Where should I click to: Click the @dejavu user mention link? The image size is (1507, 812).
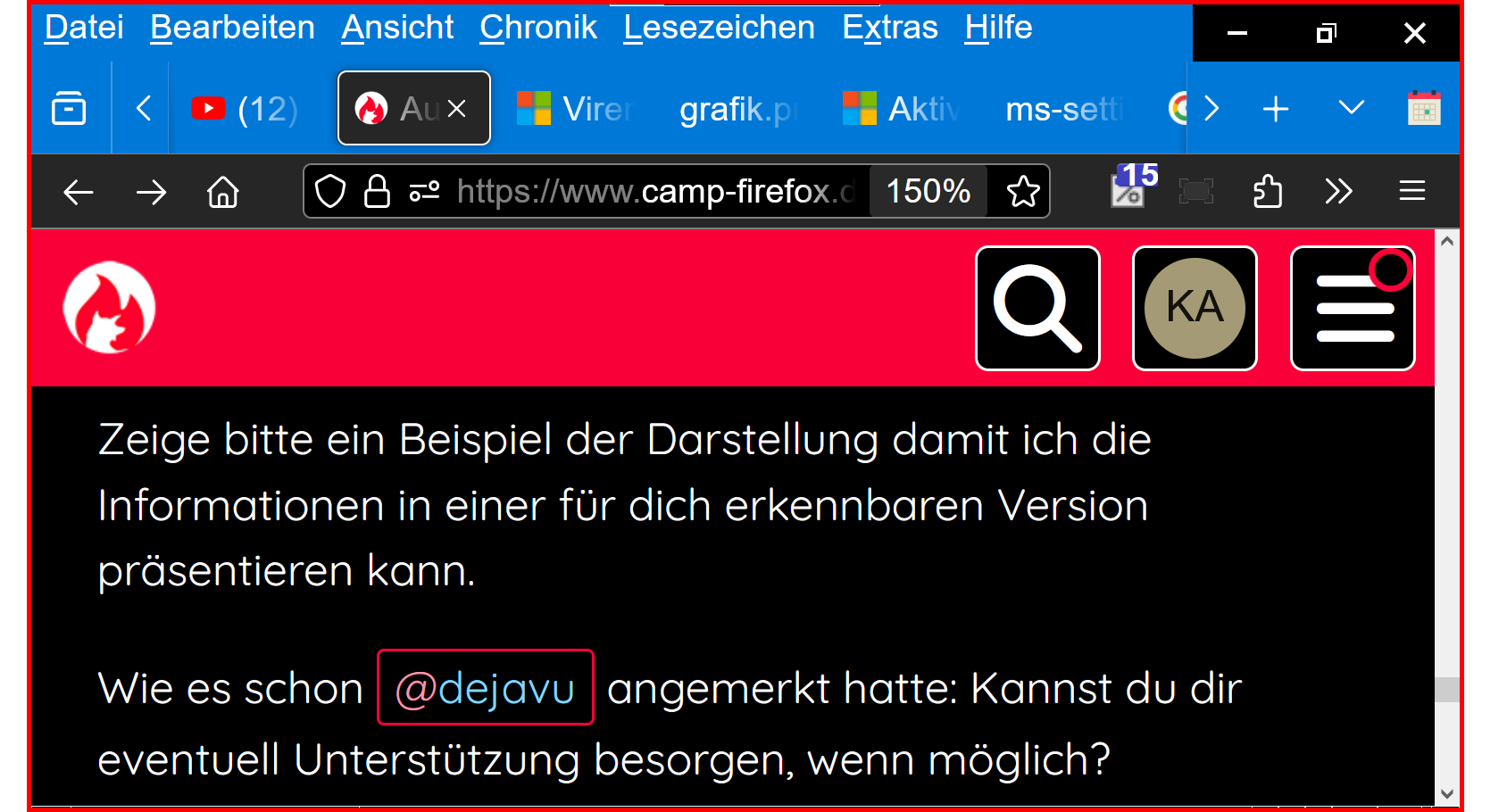[x=486, y=688]
